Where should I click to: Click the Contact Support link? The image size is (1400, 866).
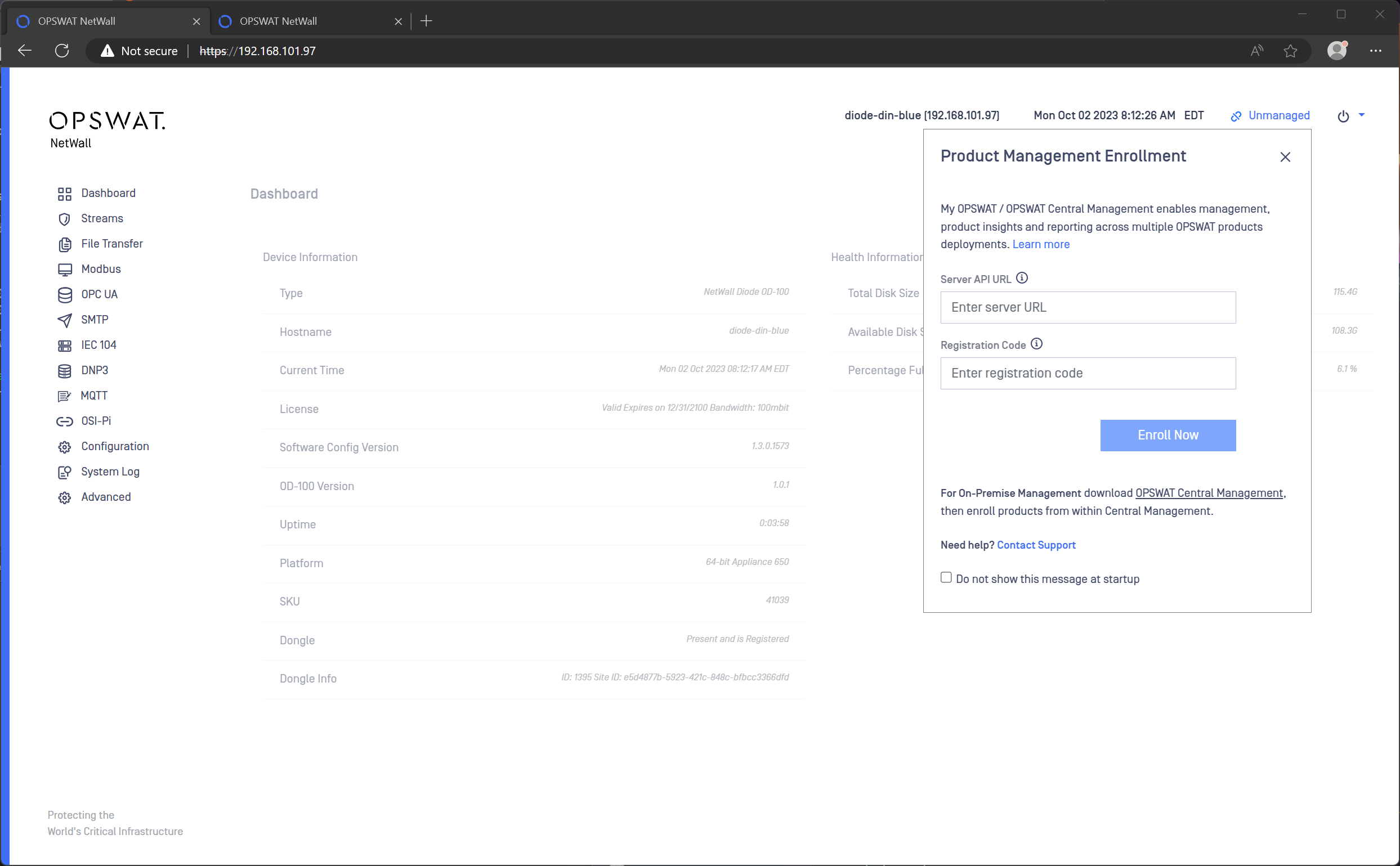click(x=1036, y=545)
